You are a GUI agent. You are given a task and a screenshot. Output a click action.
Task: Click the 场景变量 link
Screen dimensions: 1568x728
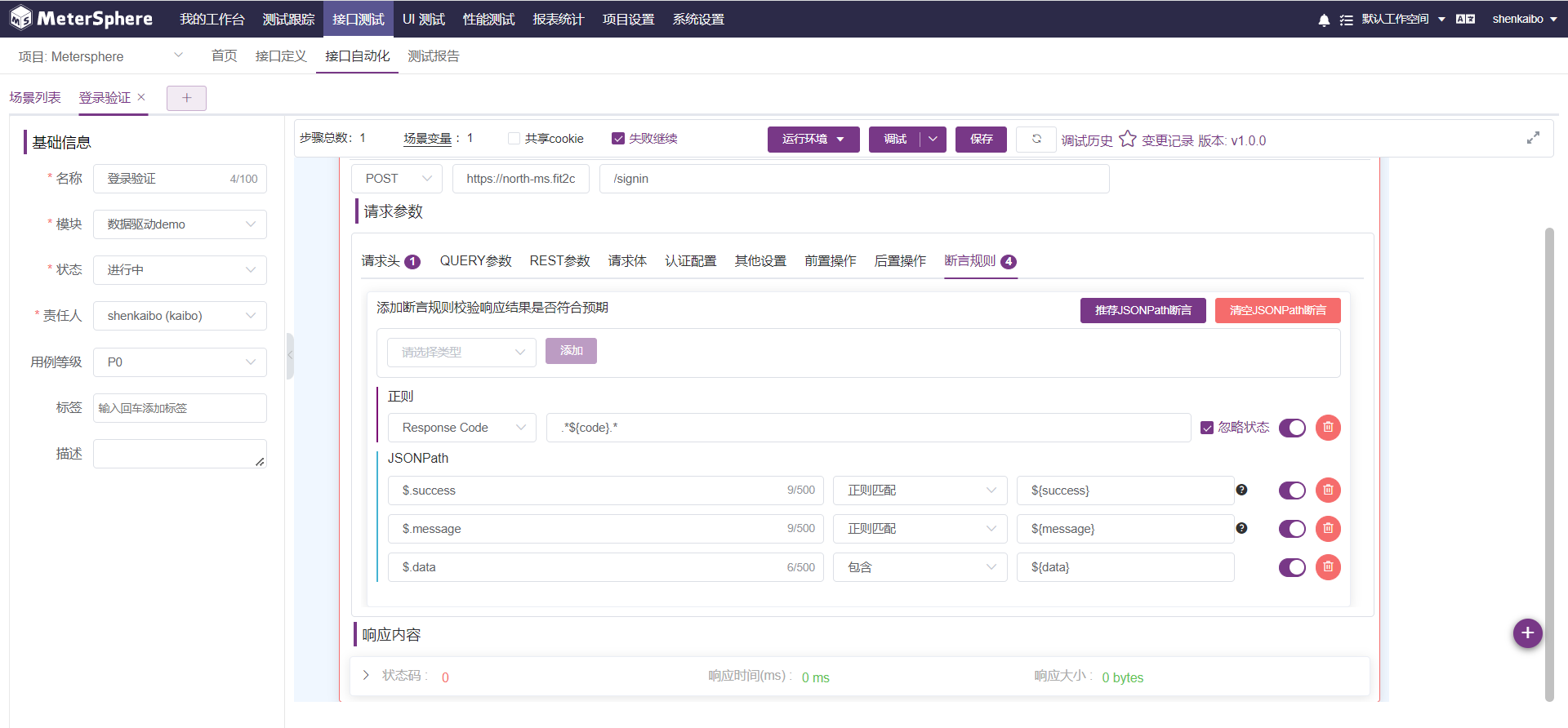[x=428, y=139]
